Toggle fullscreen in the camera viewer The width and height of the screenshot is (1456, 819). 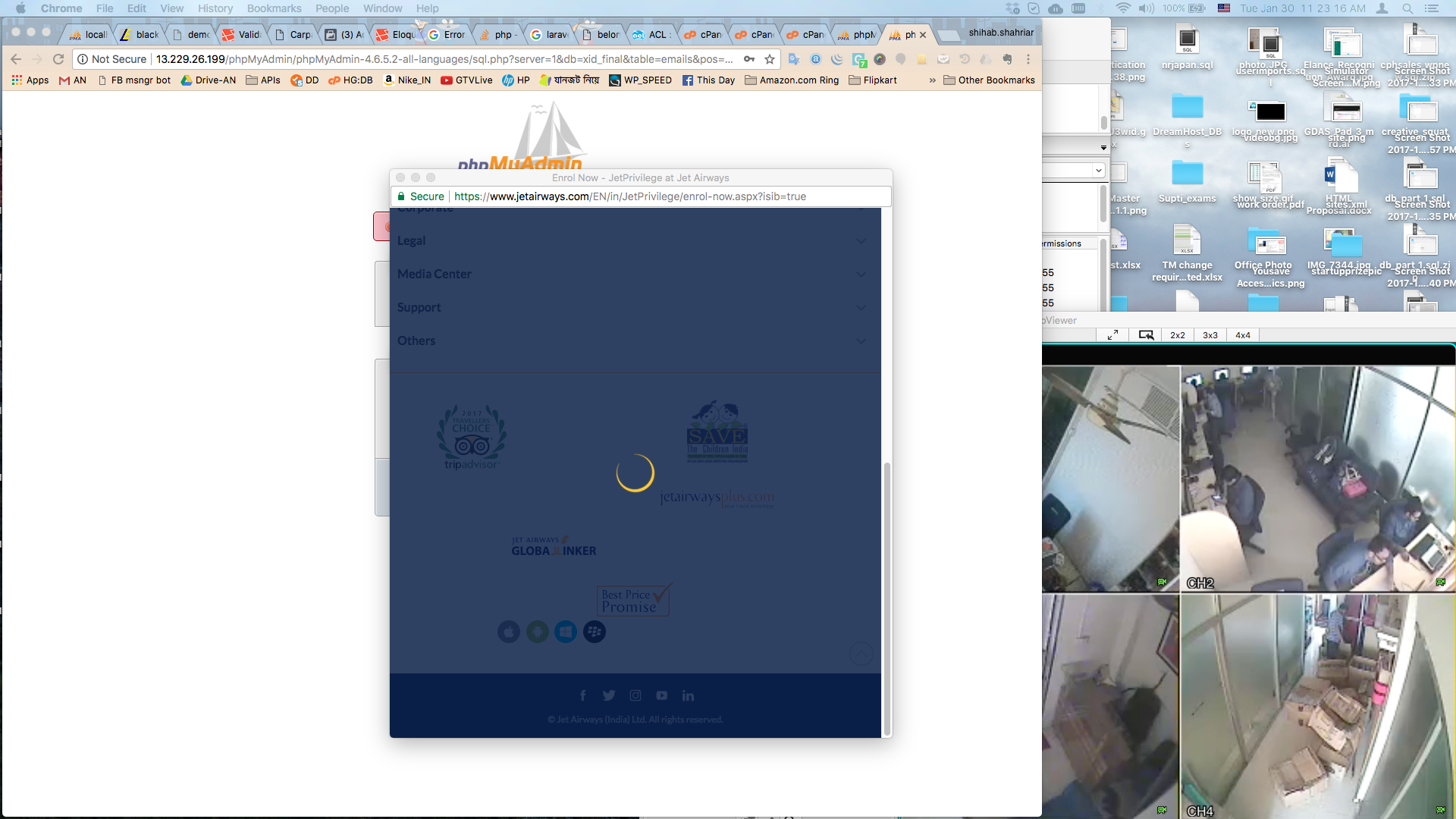tap(1112, 335)
